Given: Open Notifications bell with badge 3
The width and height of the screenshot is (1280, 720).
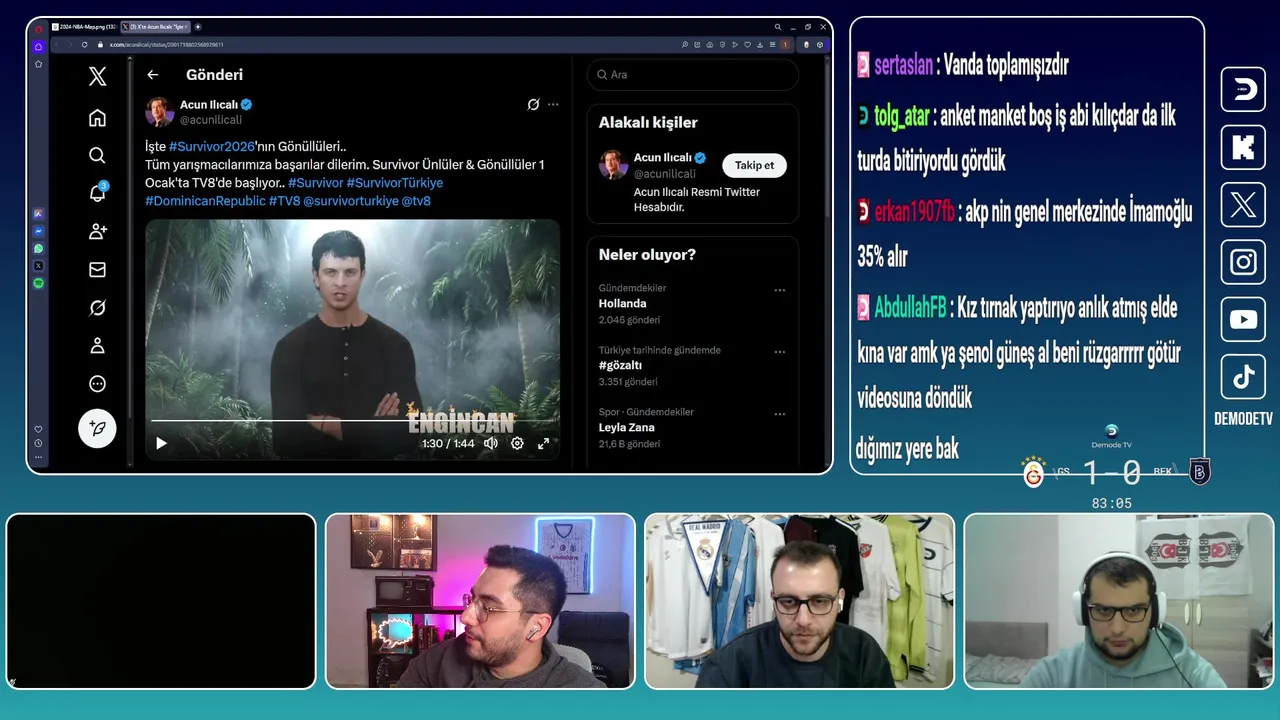Looking at the screenshot, I should tap(97, 193).
